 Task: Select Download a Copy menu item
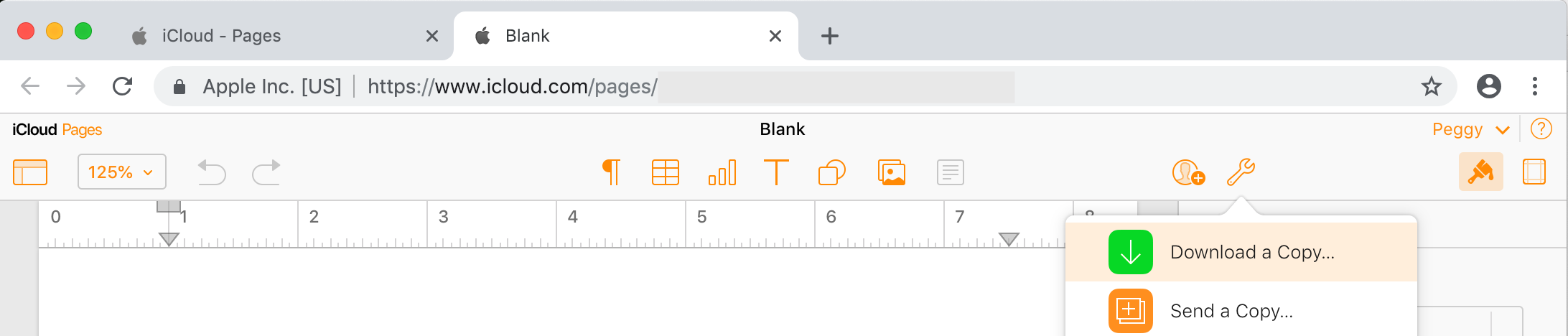tap(1251, 252)
